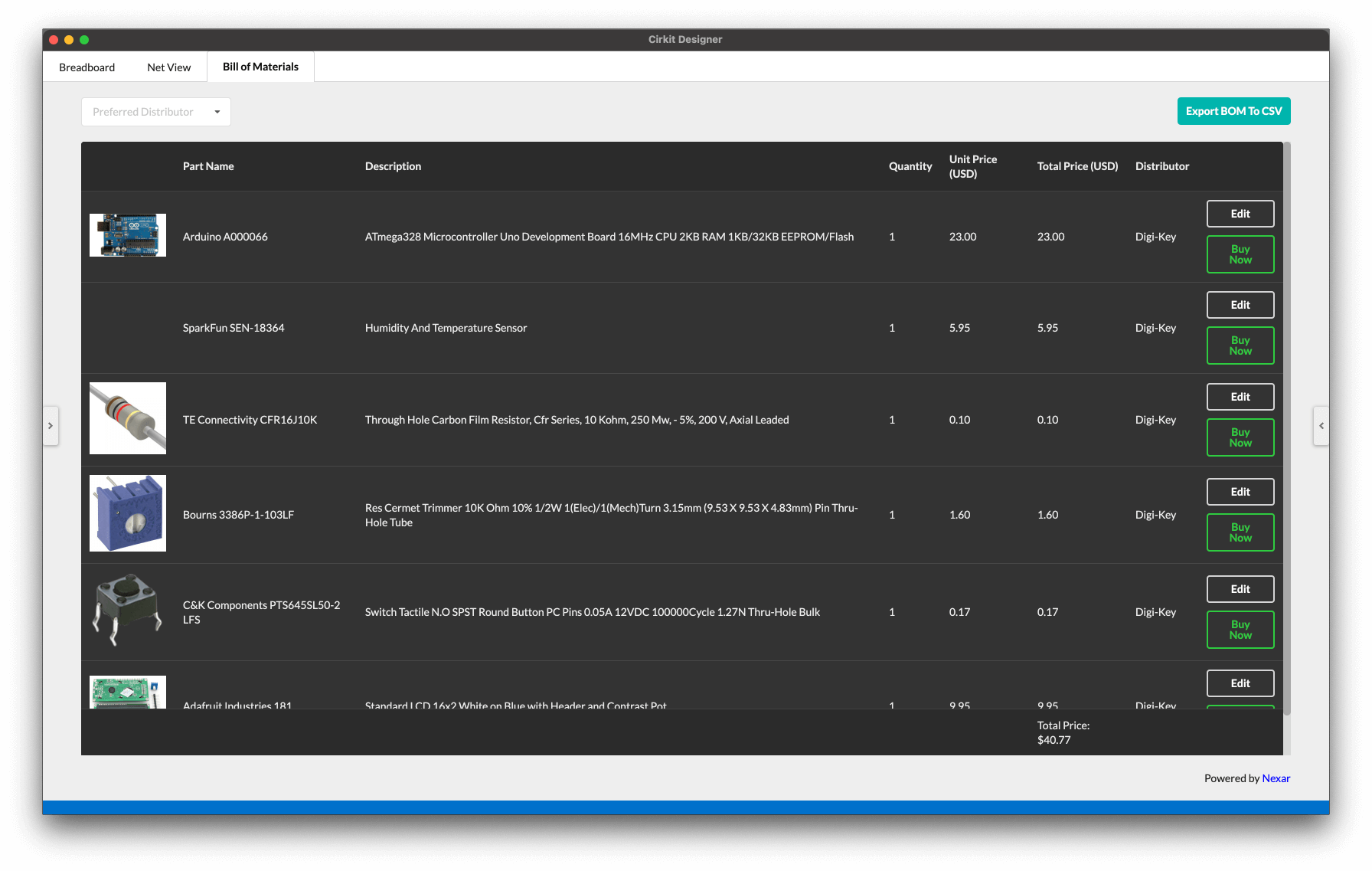The width and height of the screenshot is (1372, 871).
Task: Buy Now for TE Connectivity resistor
Action: pyautogui.click(x=1240, y=437)
